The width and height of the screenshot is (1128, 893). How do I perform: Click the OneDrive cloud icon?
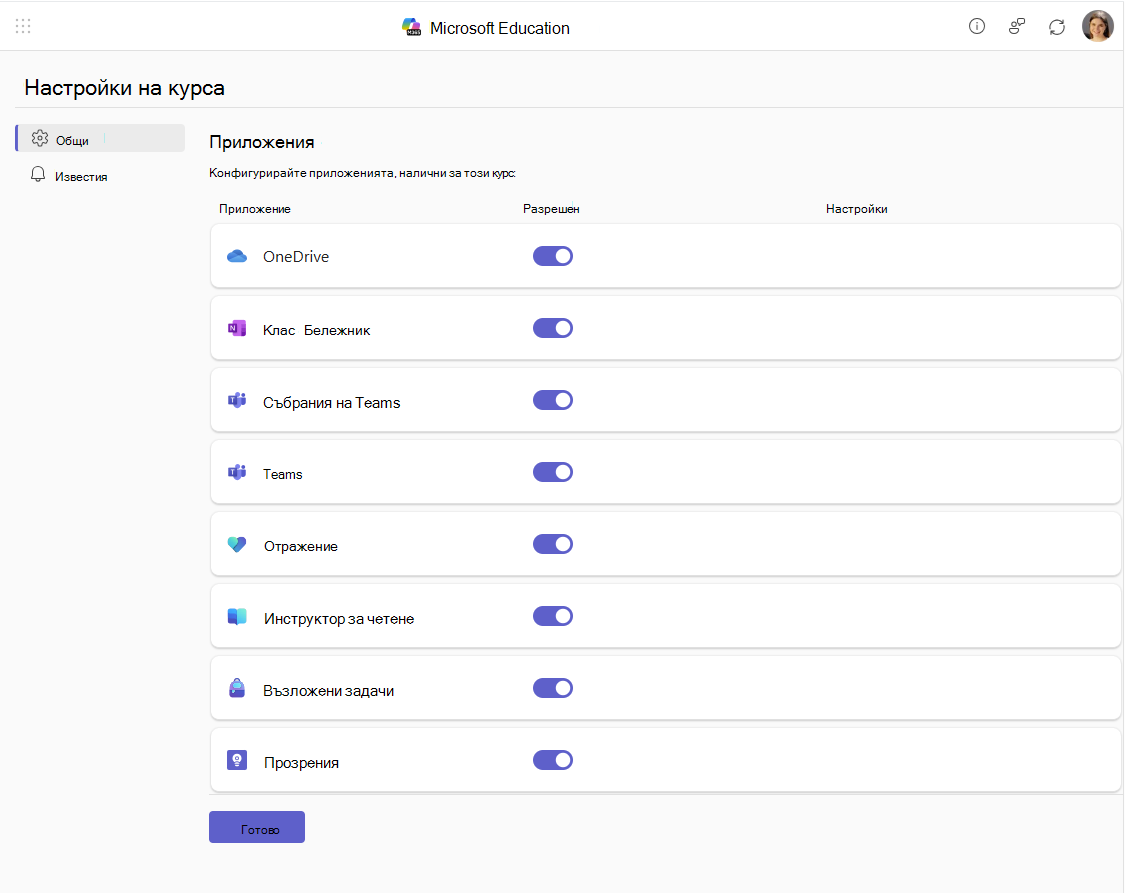point(237,256)
